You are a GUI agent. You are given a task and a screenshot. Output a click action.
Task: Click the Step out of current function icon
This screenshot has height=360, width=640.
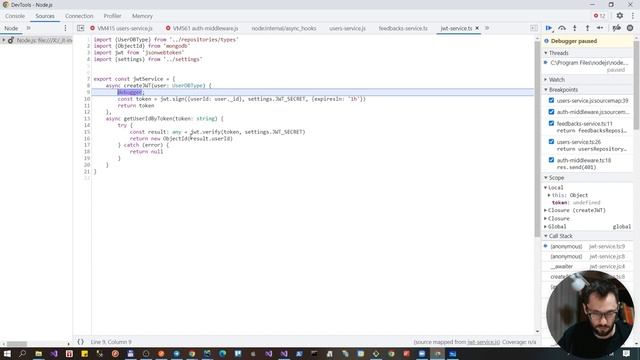(x=587, y=28)
